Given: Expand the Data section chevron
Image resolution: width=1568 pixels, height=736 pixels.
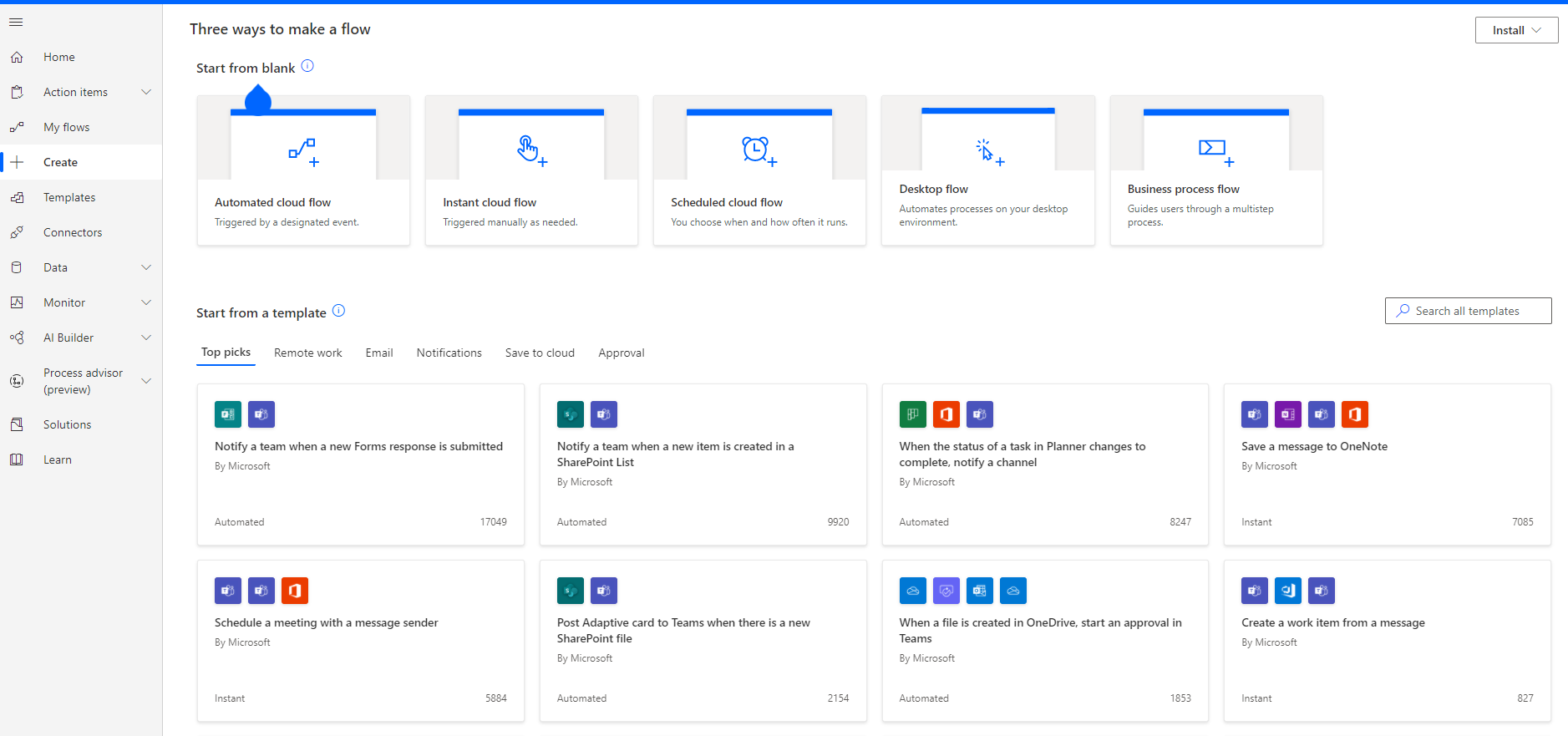Looking at the screenshot, I should [146, 267].
